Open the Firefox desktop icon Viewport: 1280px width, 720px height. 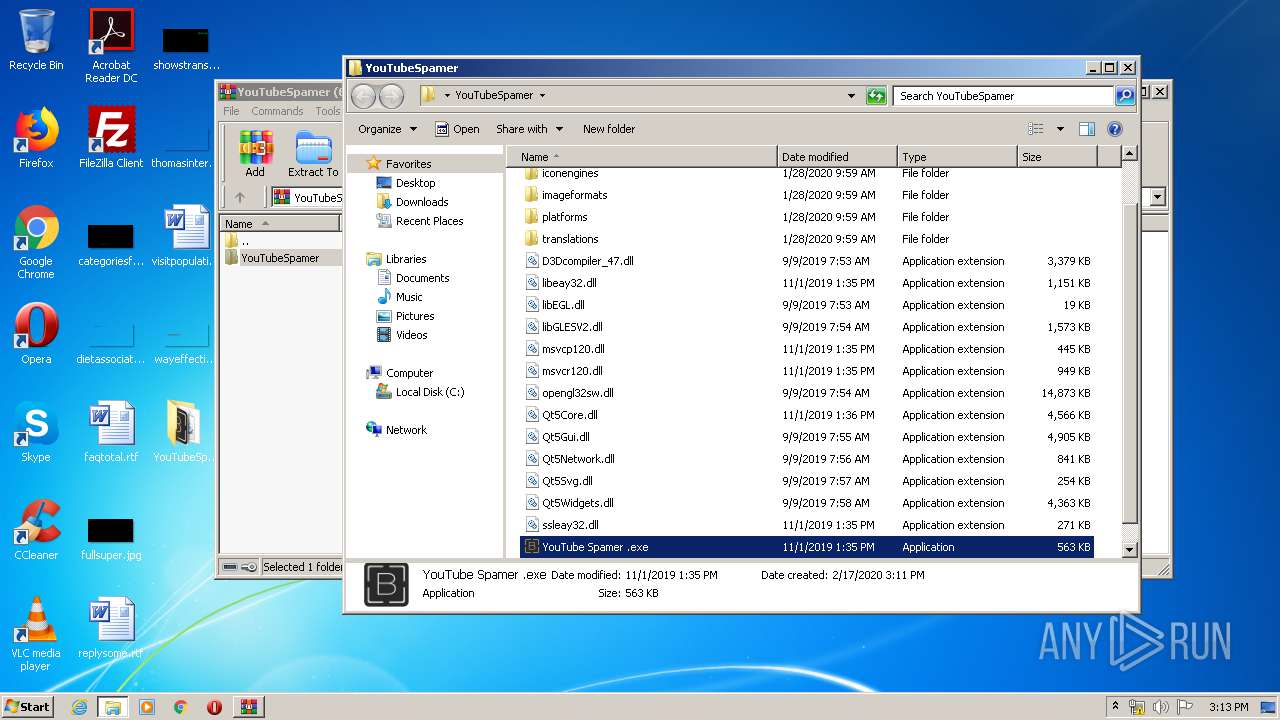coord(36,138)
